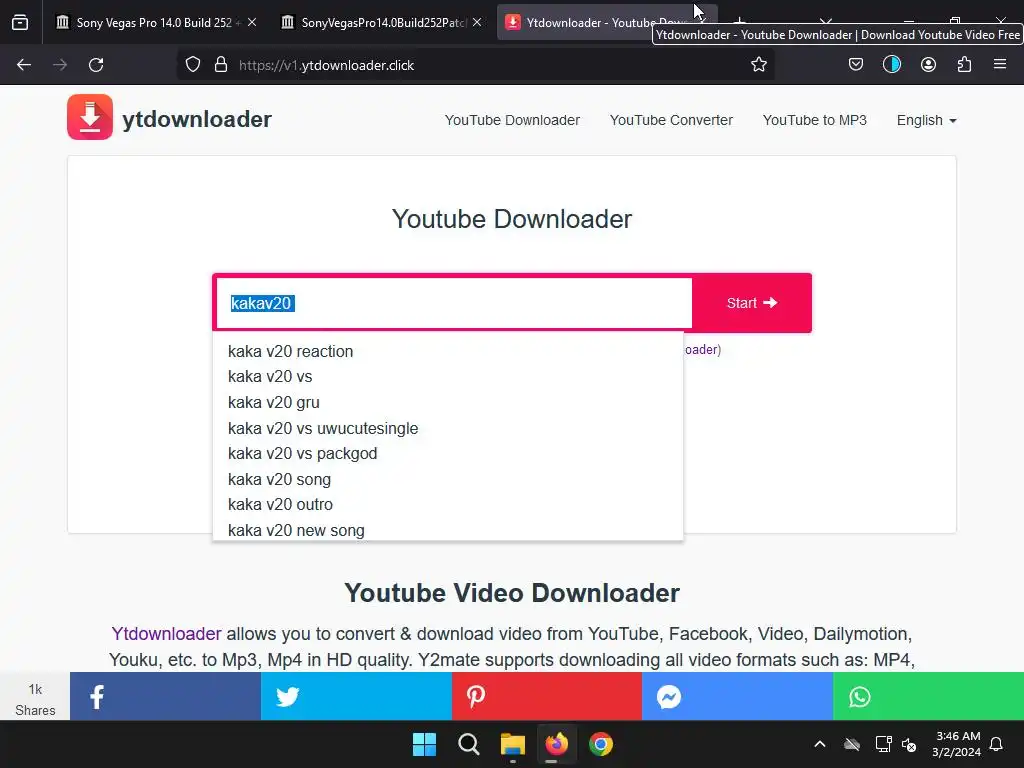Switch to SonyVegasPro14.0Build252Patch tab

[x=382, y=22]
